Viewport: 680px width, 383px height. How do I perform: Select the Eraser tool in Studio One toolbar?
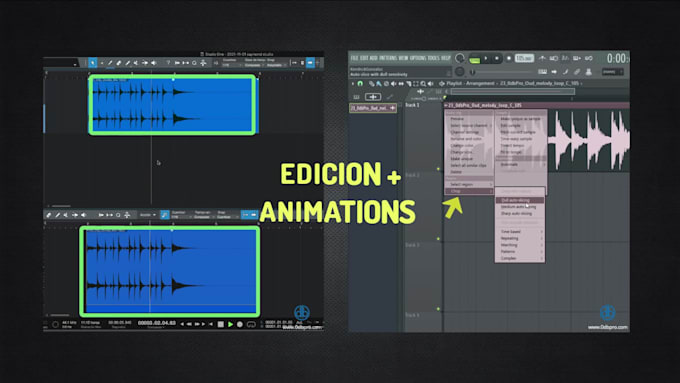click(118, 63)
